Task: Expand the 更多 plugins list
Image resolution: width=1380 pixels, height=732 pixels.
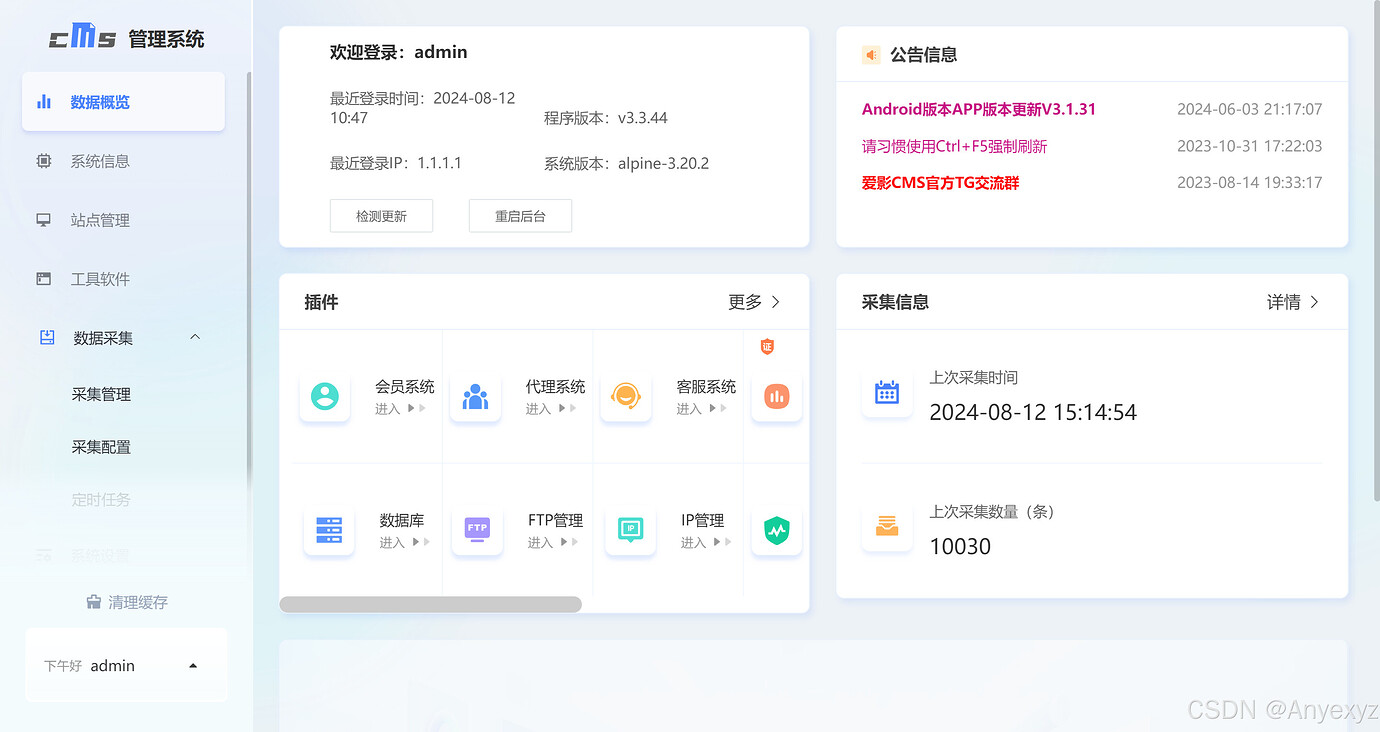Action: click(754, 301)
